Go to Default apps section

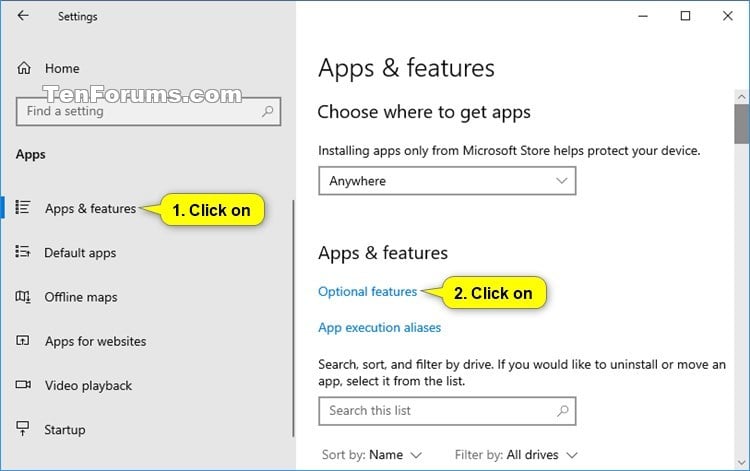[x=80, y=252]
